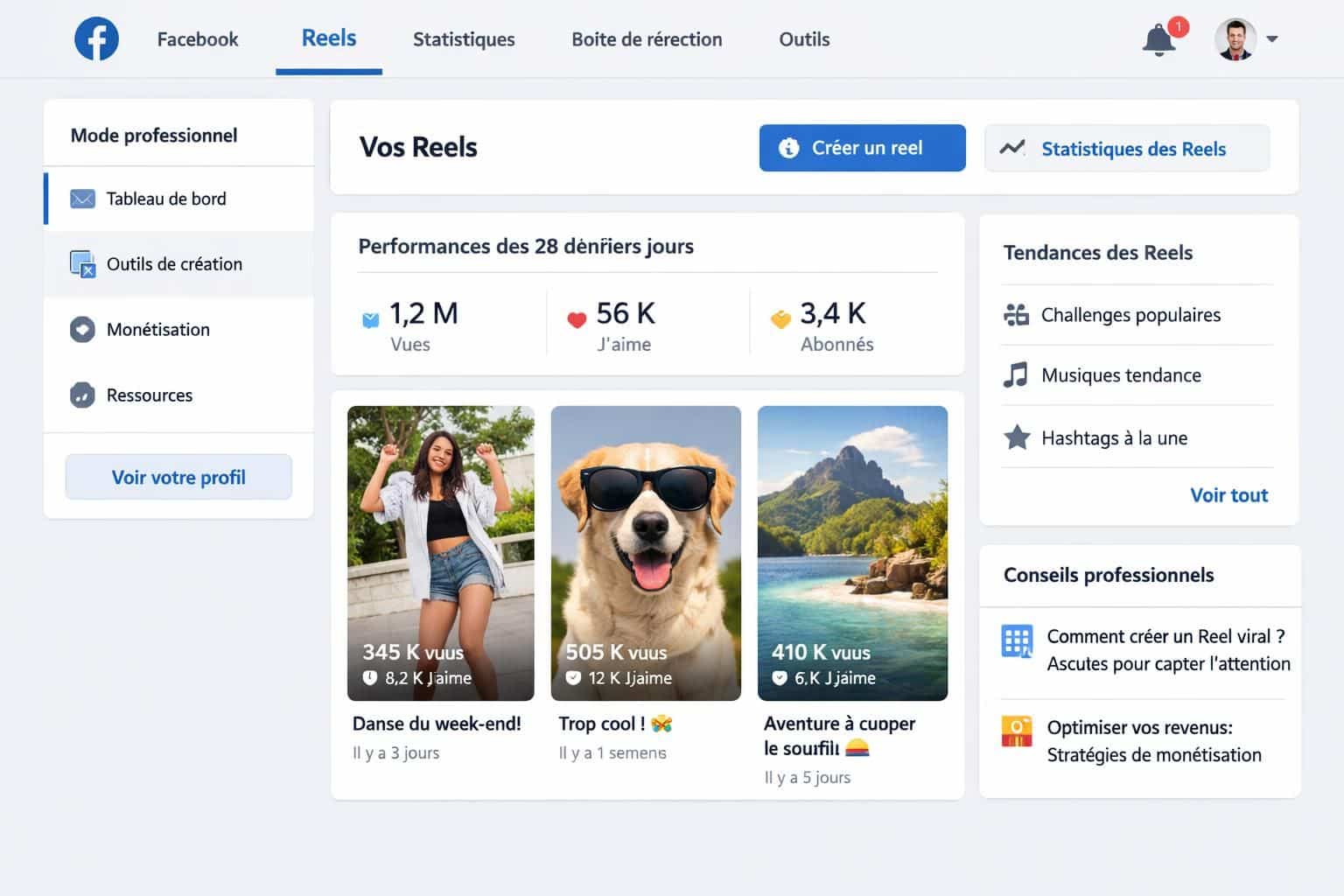Open Monétisation via its sidebar icon

(x=80, y=329)
